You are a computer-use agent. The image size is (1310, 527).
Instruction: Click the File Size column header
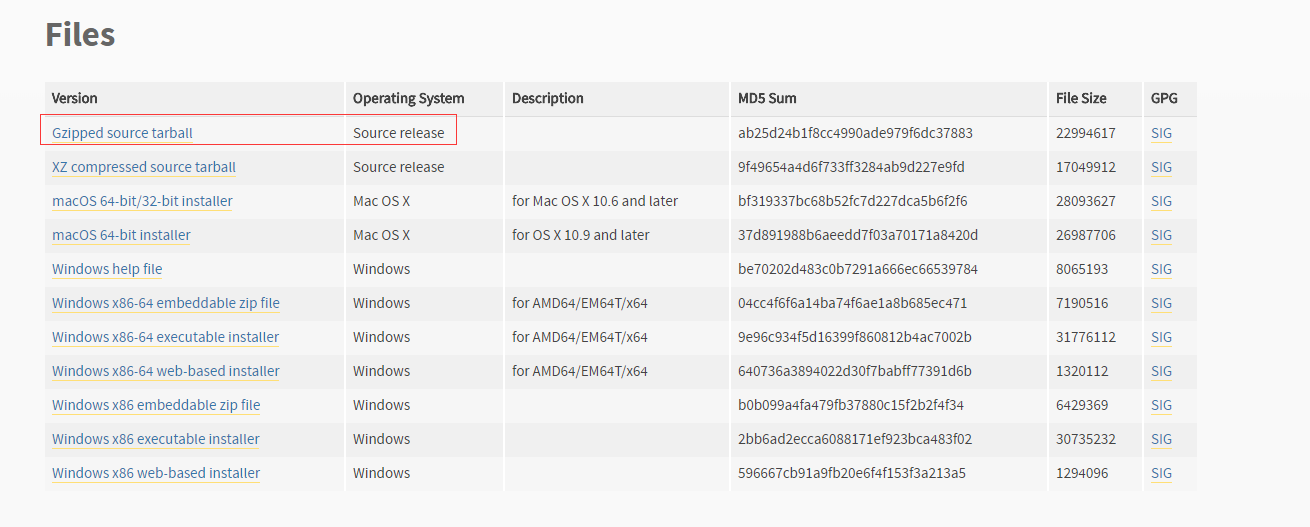1081,98
